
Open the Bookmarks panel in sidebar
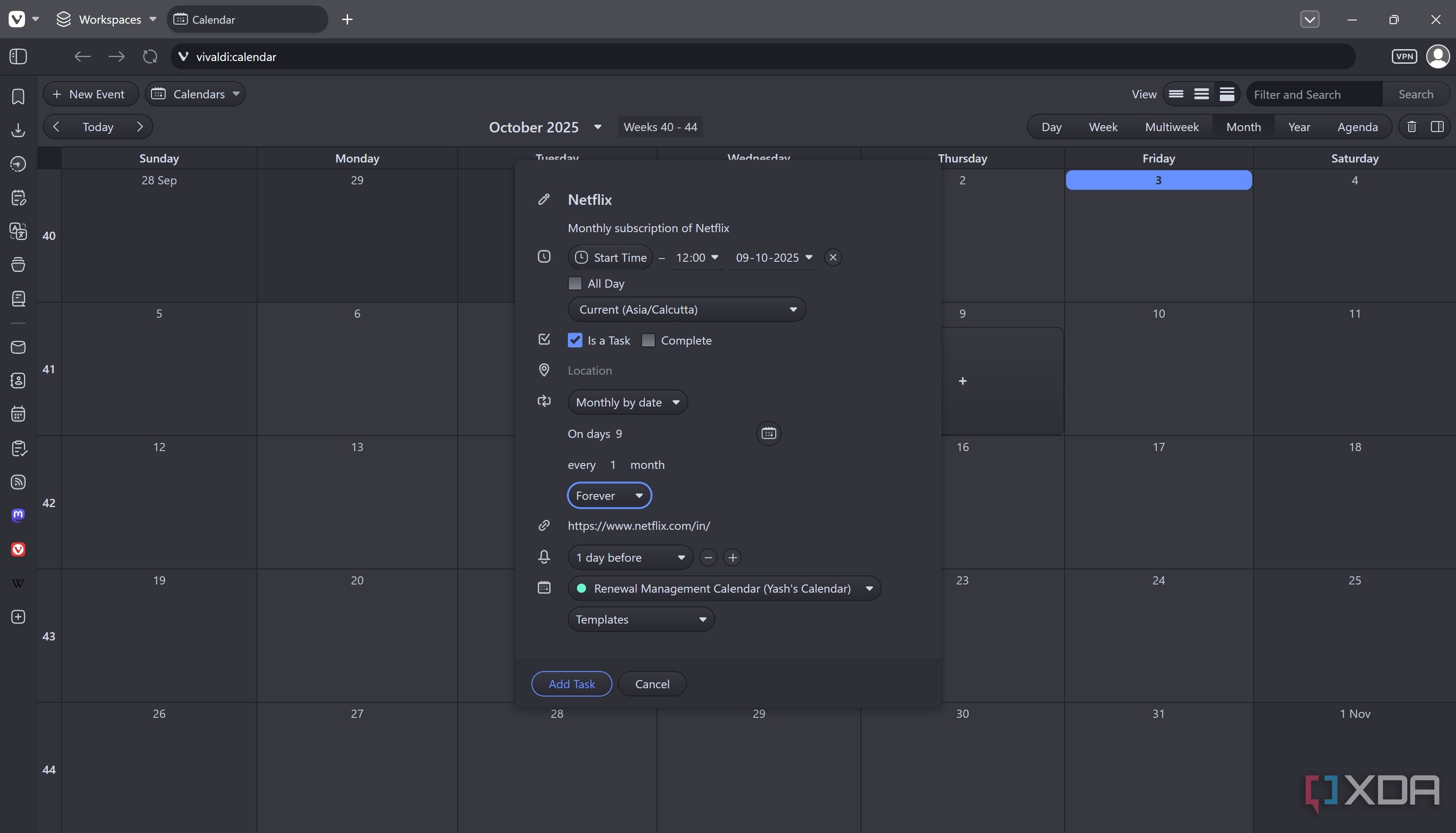coord(18,96)
